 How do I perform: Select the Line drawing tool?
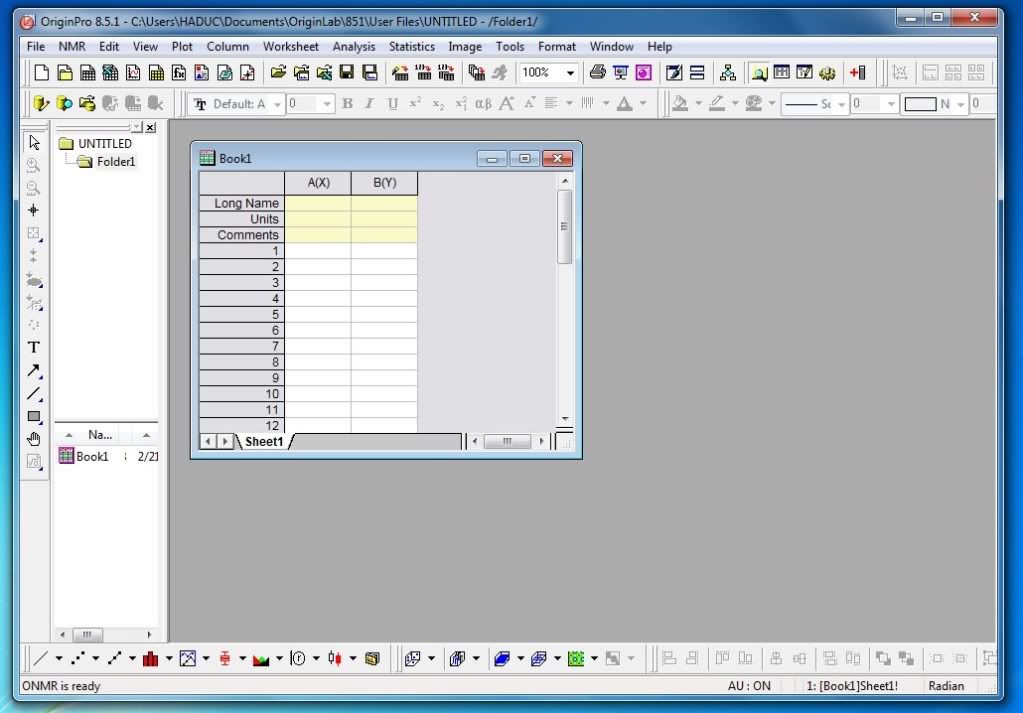click(x=34, y=393)
